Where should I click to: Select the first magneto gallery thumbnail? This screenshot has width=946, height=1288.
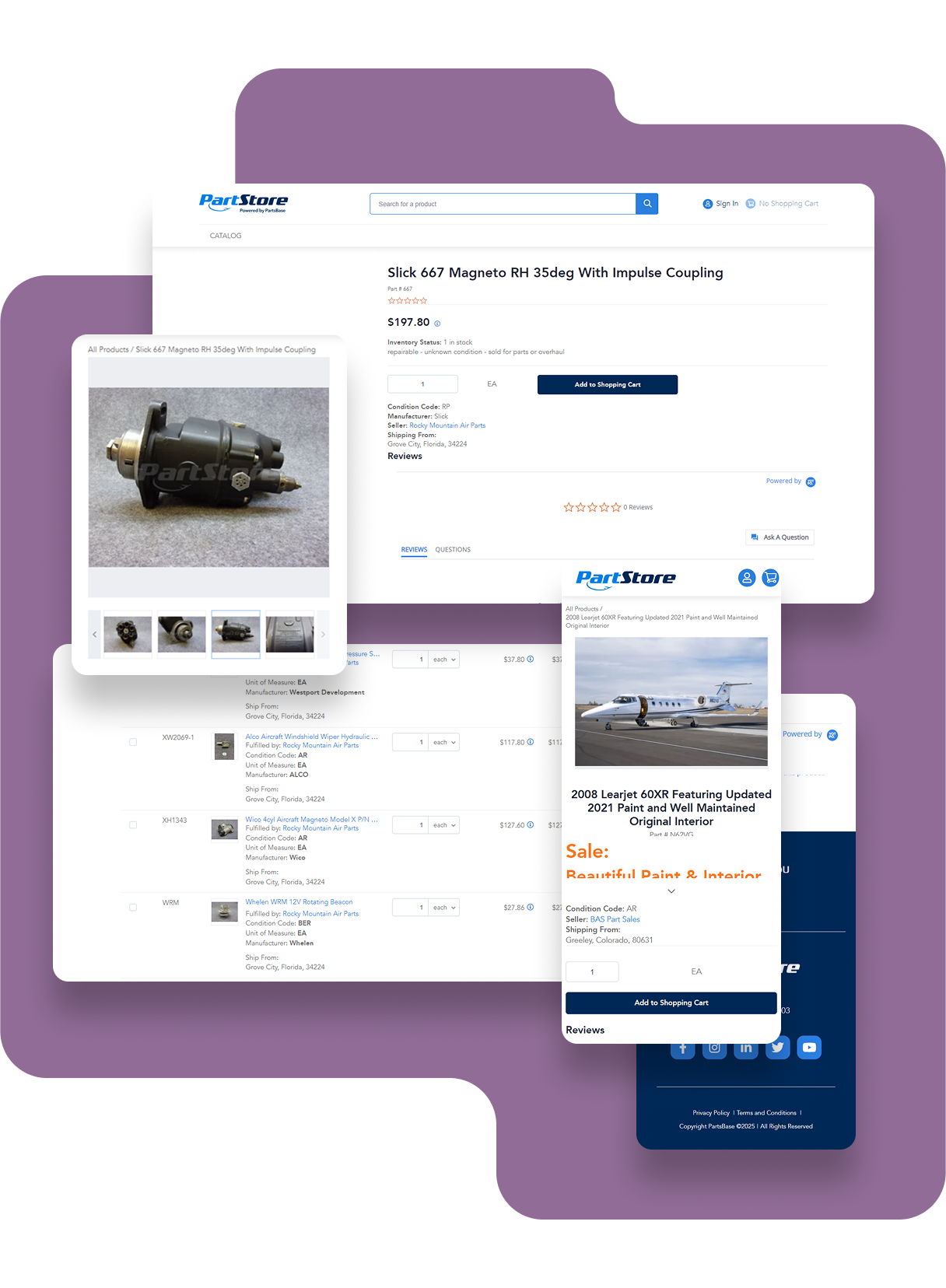click(128, 635)
